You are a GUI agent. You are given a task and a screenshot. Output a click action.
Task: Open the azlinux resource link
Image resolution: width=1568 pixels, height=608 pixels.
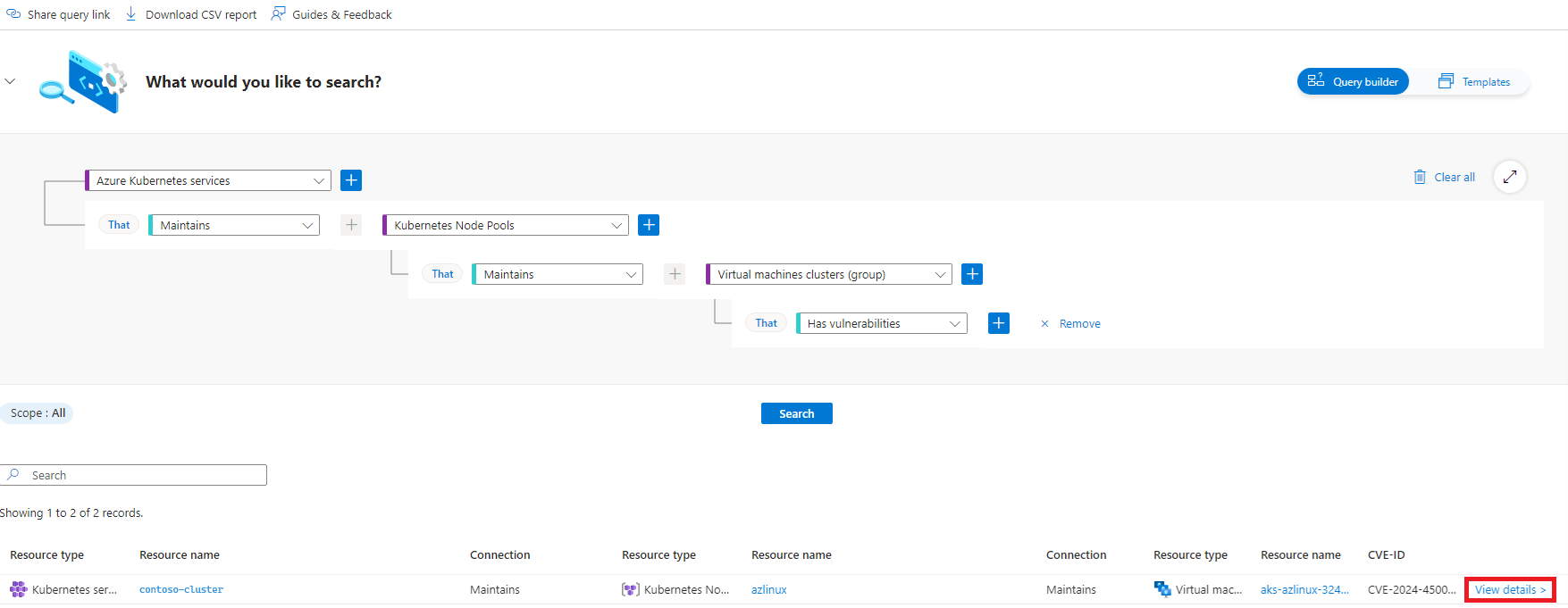(769, 589)
